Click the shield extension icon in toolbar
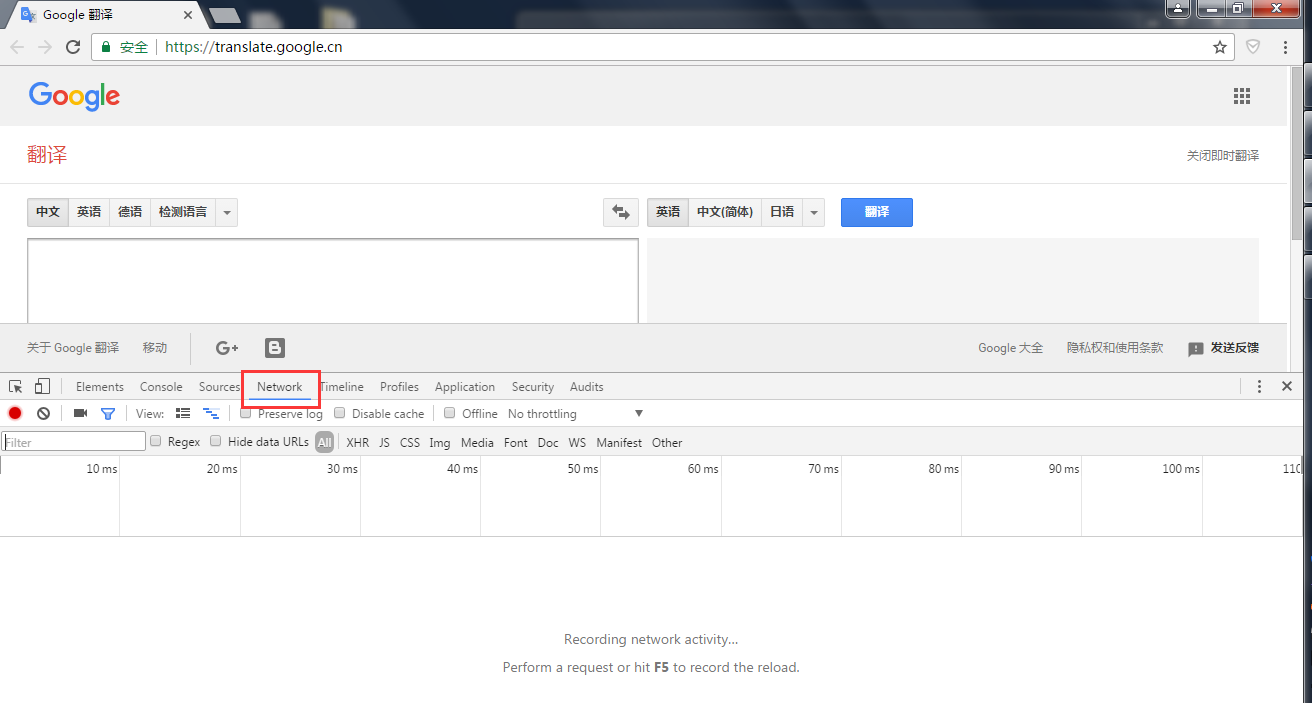The width and height of the screenshot is (1312, 703). pos(1253,47)
